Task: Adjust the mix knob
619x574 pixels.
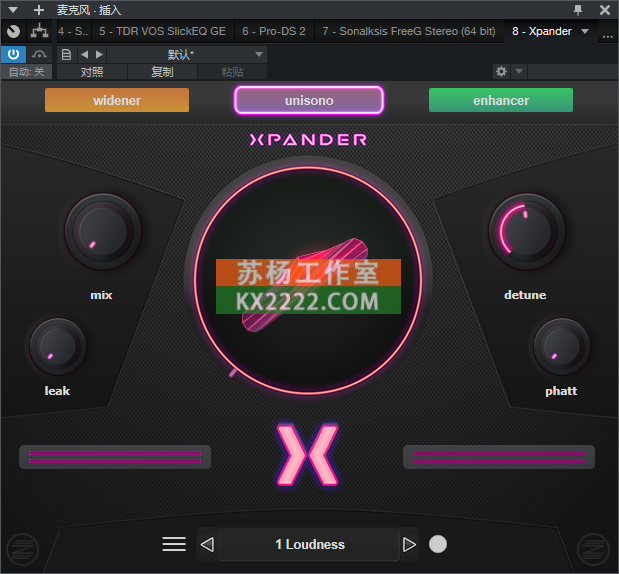Action: click(103, 232)
